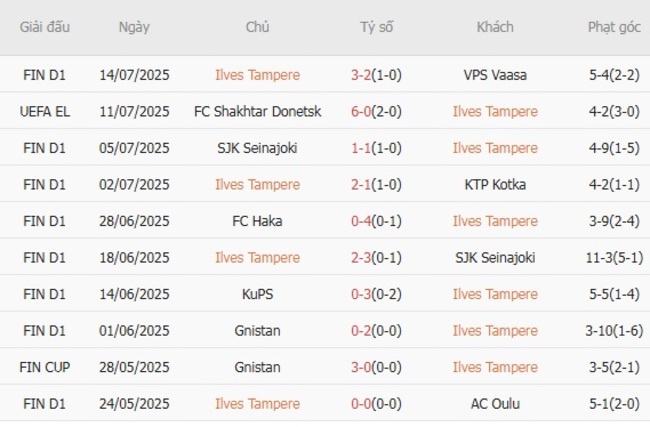The width and height of the screenshot is (650, 427).
Task: Click the 6-0 match score
Action: pyautogui.click(x=362, y=111)
